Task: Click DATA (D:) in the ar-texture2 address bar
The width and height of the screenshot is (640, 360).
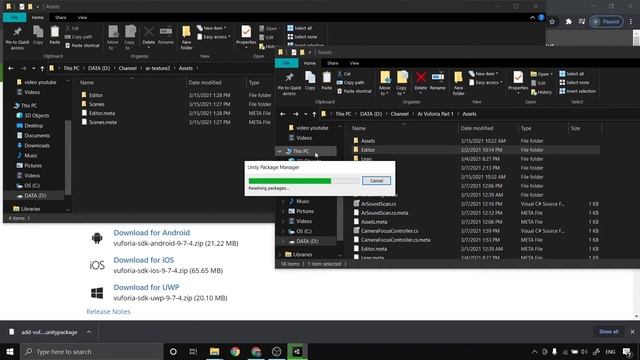Action: (x=99, y=68)
